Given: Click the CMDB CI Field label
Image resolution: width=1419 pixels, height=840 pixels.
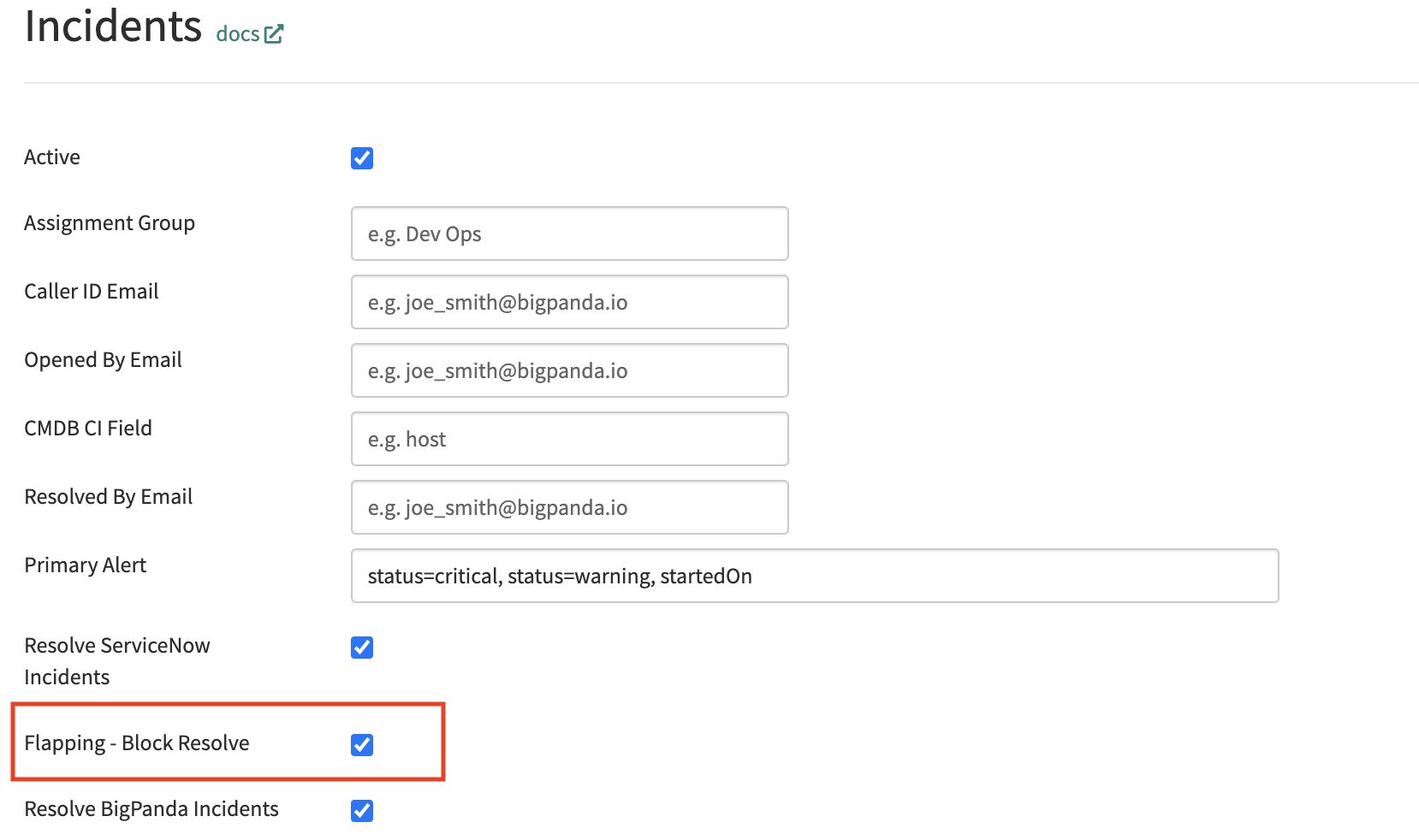Looking at the screenshot, I should click(x=88, y=429).
